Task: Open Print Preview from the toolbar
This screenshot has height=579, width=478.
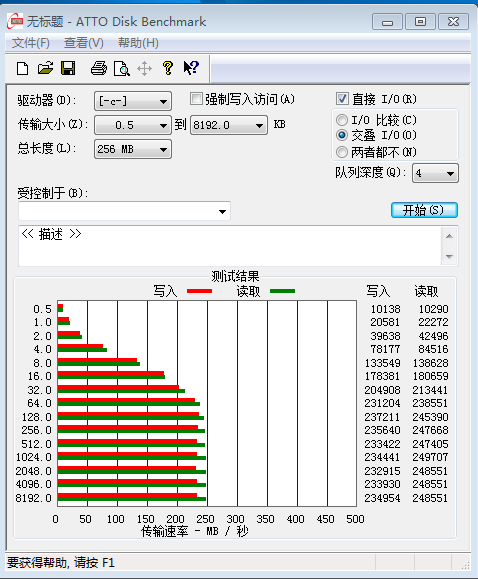Action: tap(122, 68)
